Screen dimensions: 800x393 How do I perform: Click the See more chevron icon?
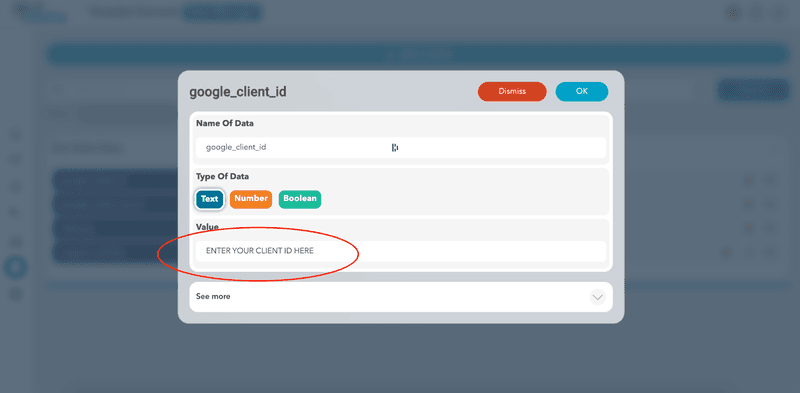click(x=597, y=297)
